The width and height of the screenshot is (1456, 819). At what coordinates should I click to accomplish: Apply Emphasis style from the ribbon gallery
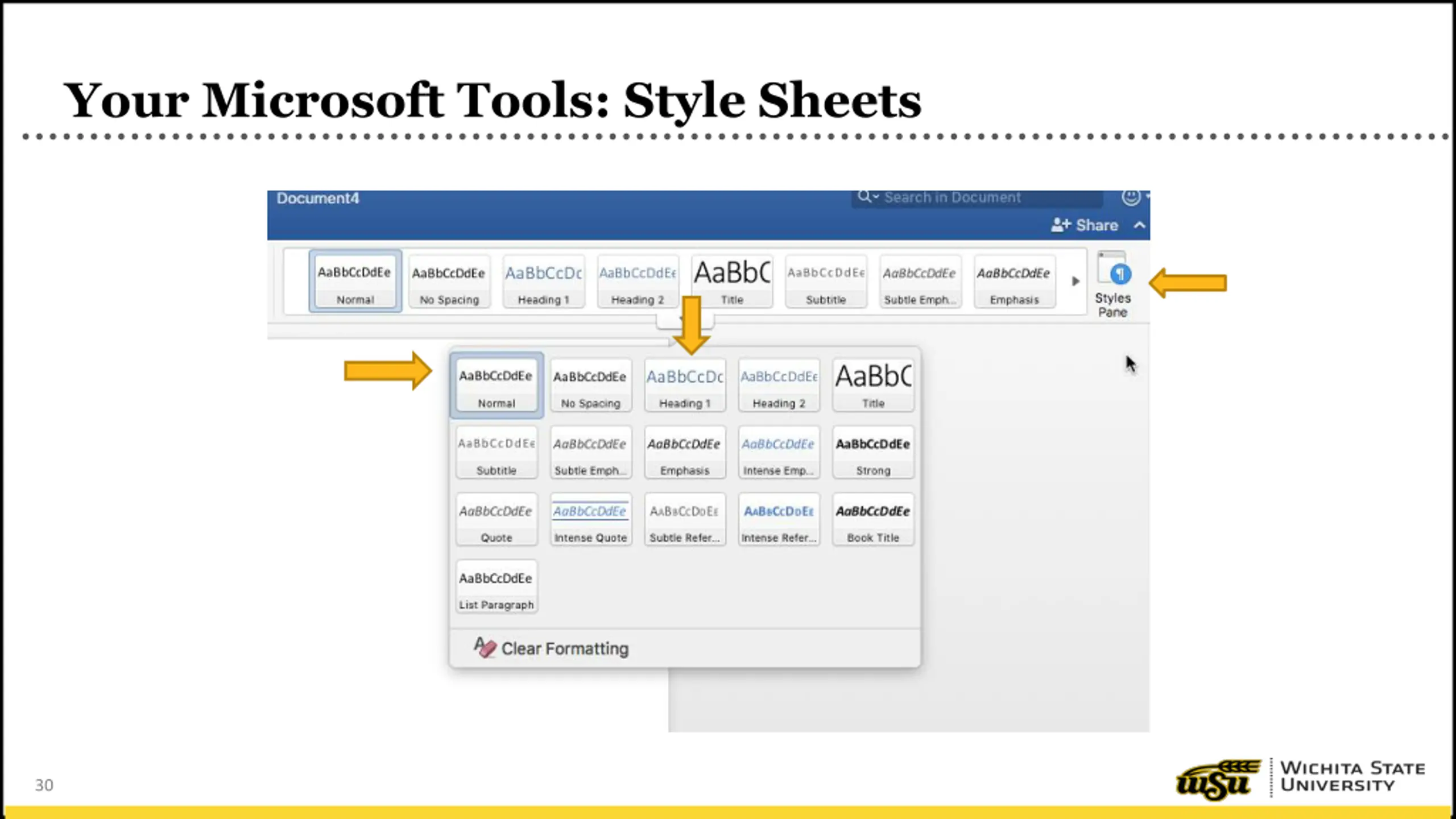click(x=1014, y=282)
